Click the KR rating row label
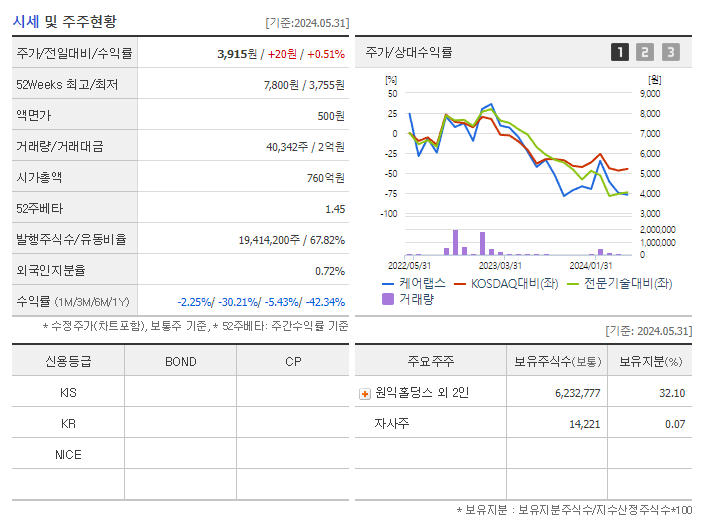The height and width of the screenshot is (525, 702). (68, 424)
